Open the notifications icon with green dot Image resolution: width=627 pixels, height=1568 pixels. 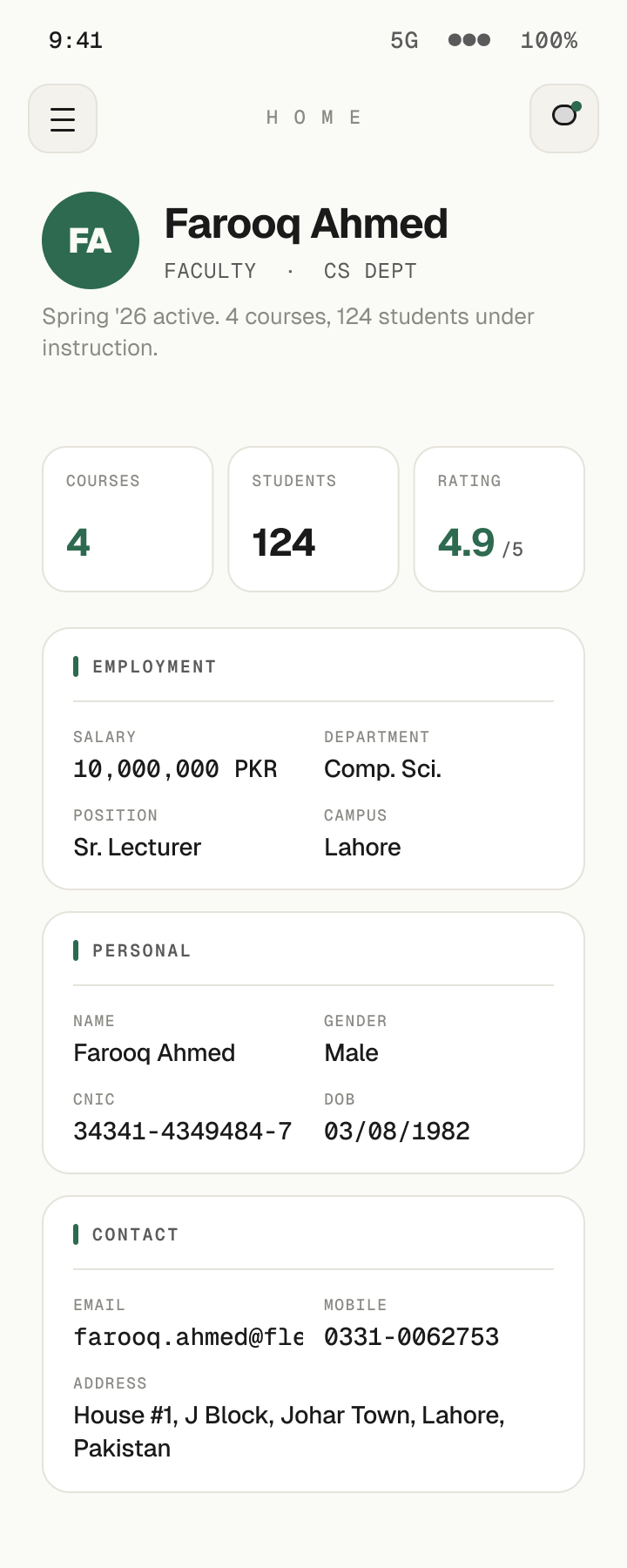coord(564,118)
